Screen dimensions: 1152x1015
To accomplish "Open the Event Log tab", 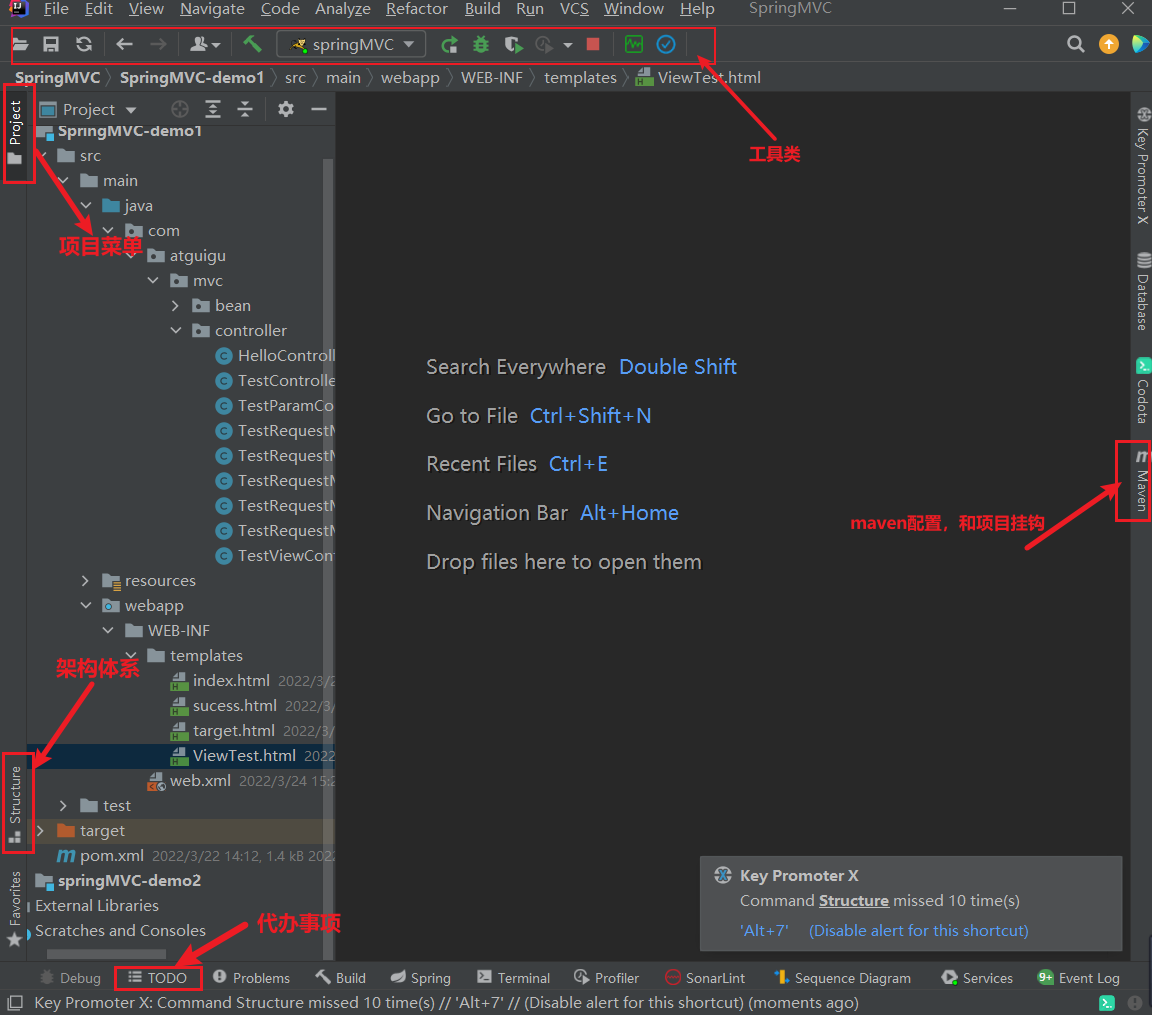I will (1078, 978).
